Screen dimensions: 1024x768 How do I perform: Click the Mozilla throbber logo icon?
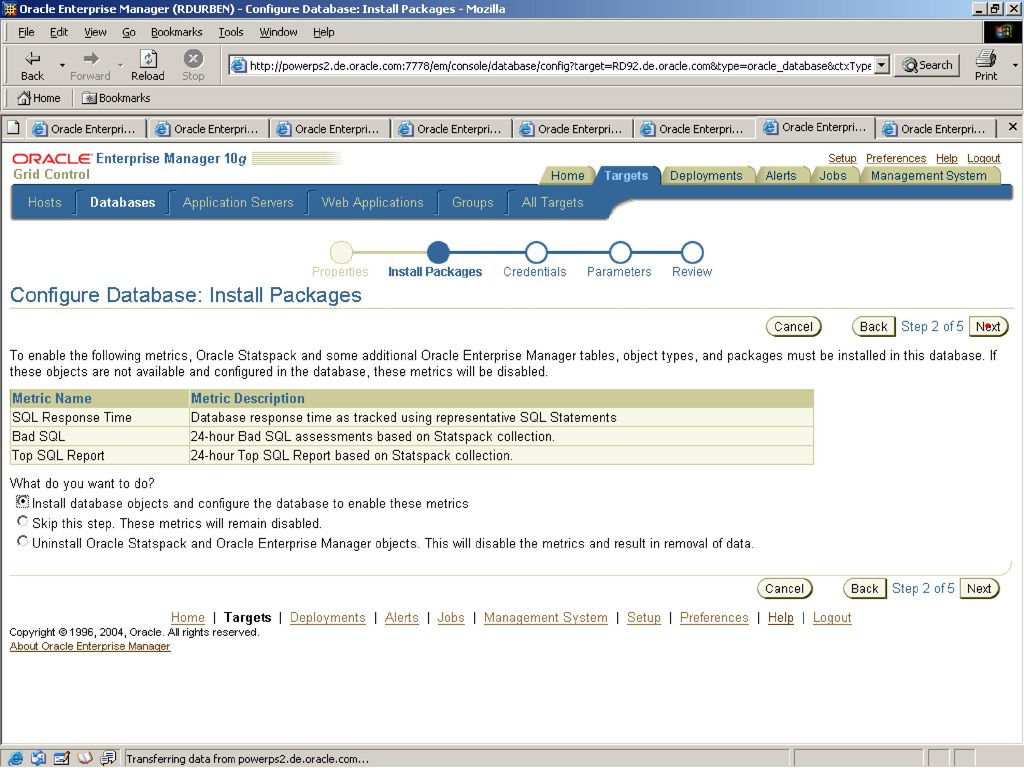pyautogui.click(x=1002, y=32)
